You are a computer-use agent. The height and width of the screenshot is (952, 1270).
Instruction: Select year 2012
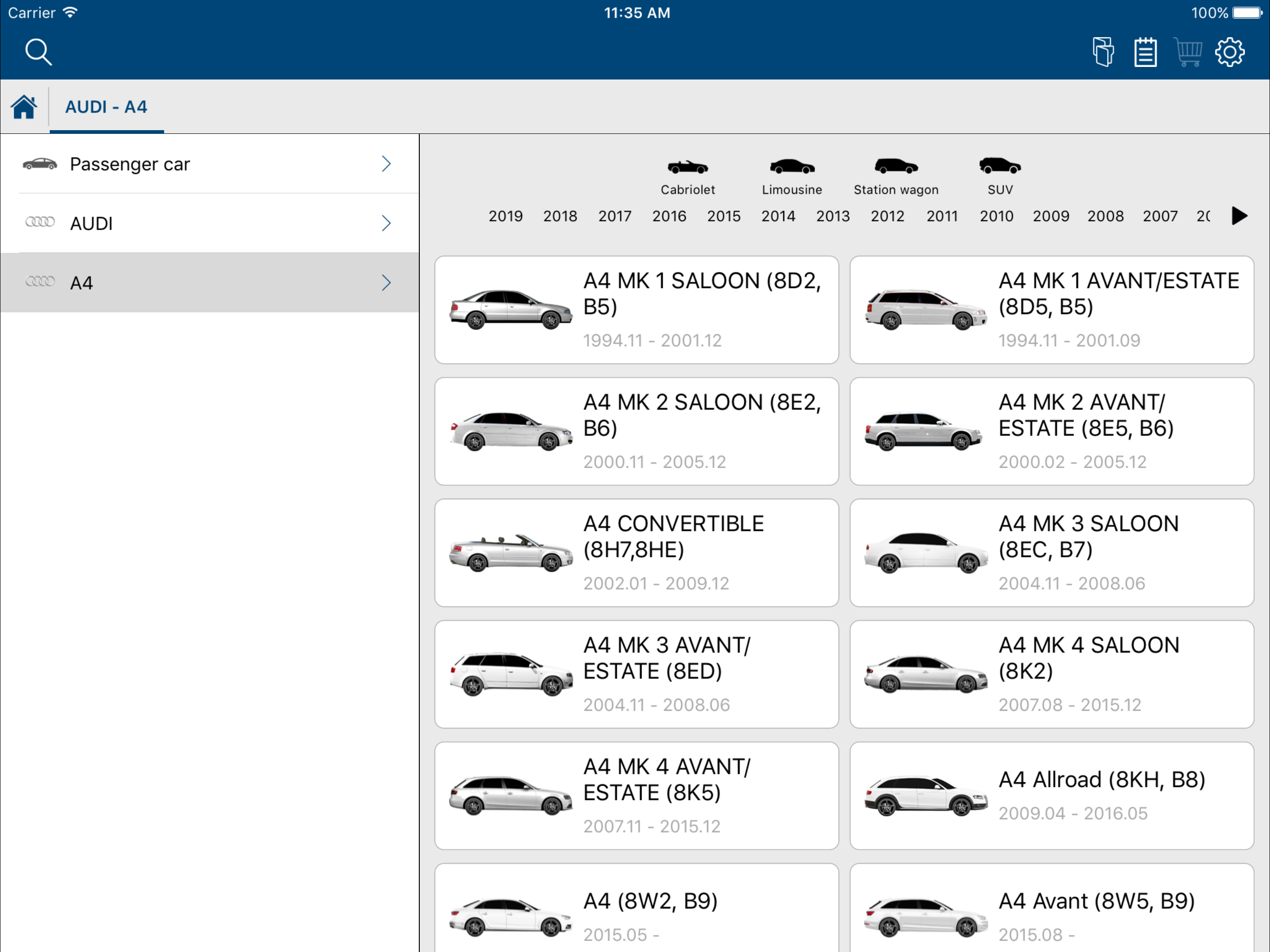coord(887,217)
